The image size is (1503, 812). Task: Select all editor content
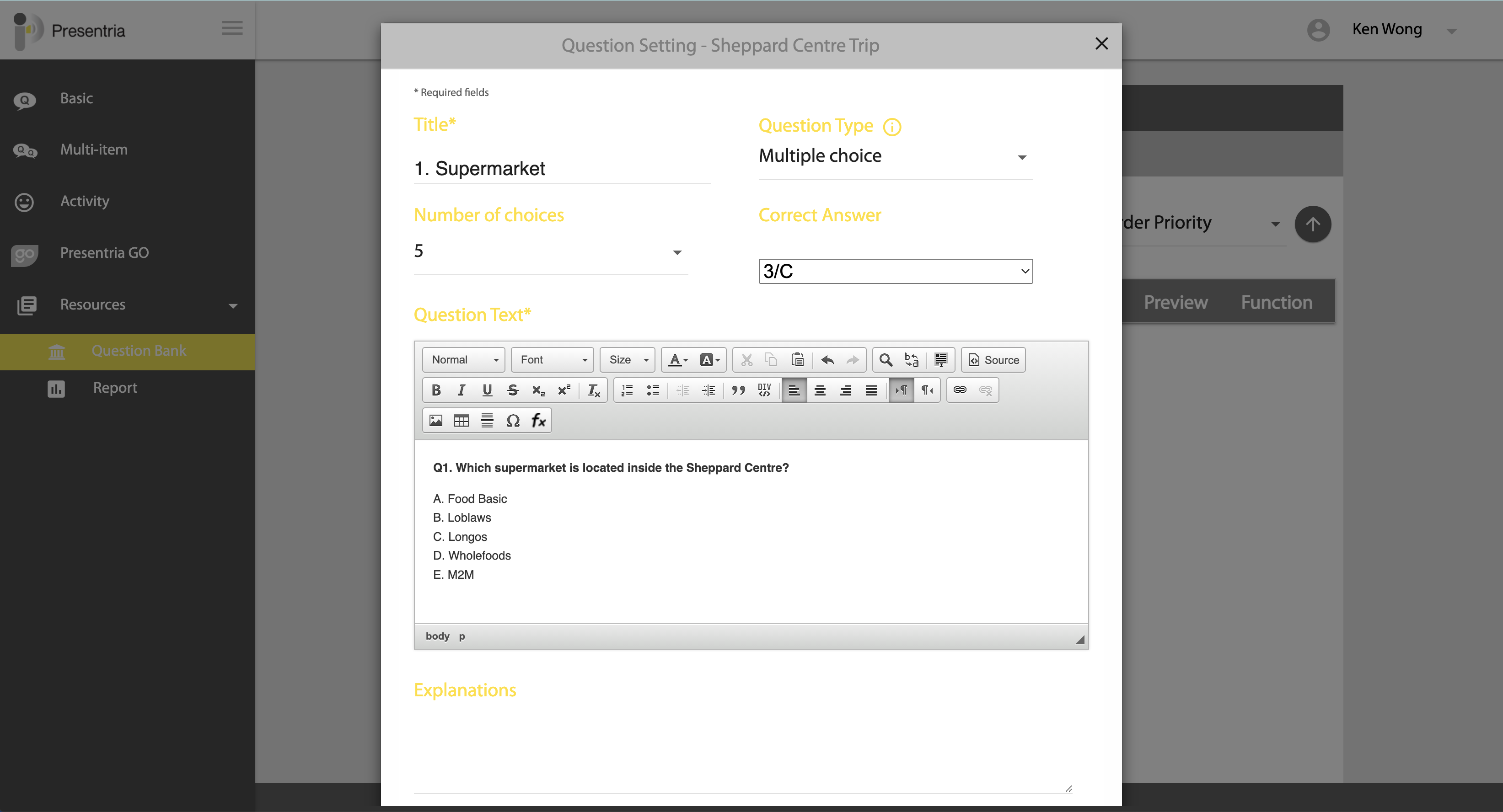941,360
